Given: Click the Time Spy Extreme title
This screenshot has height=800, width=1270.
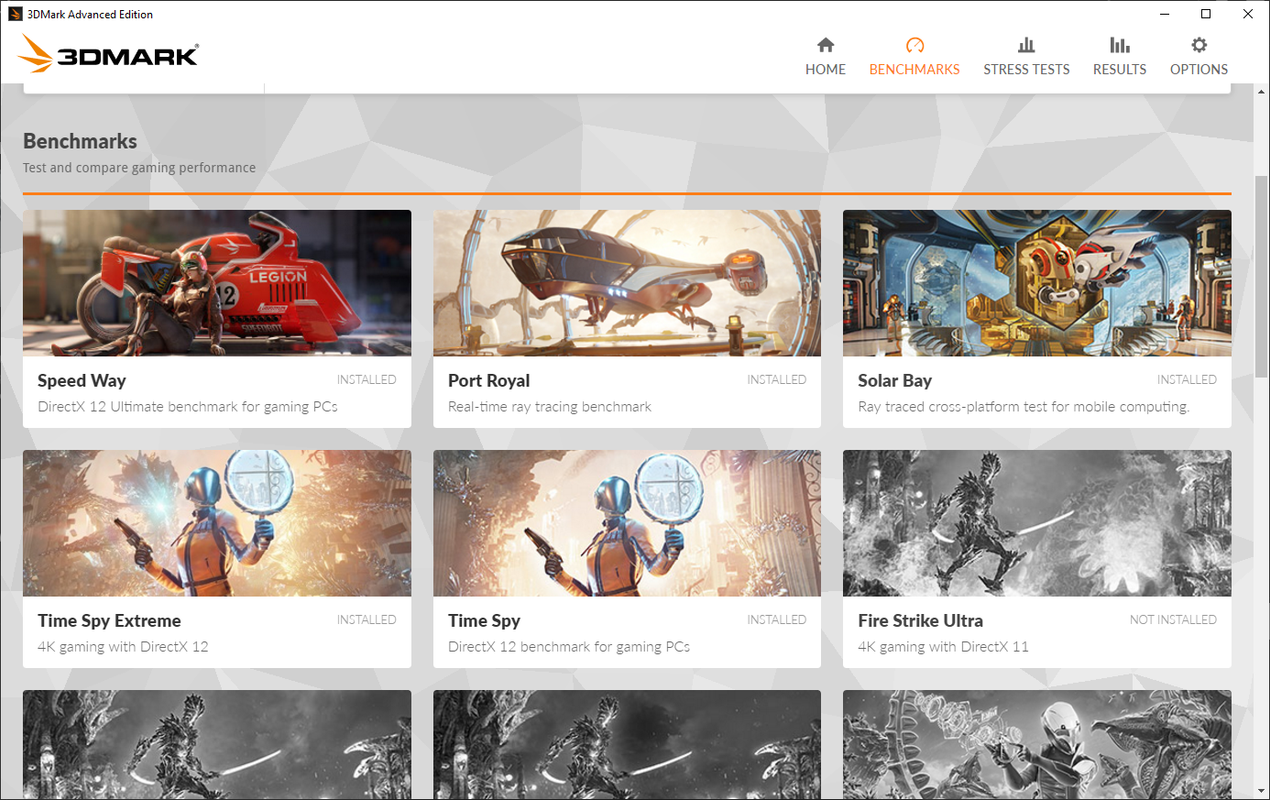Looking at the screenshot, I should coord(109,621).
